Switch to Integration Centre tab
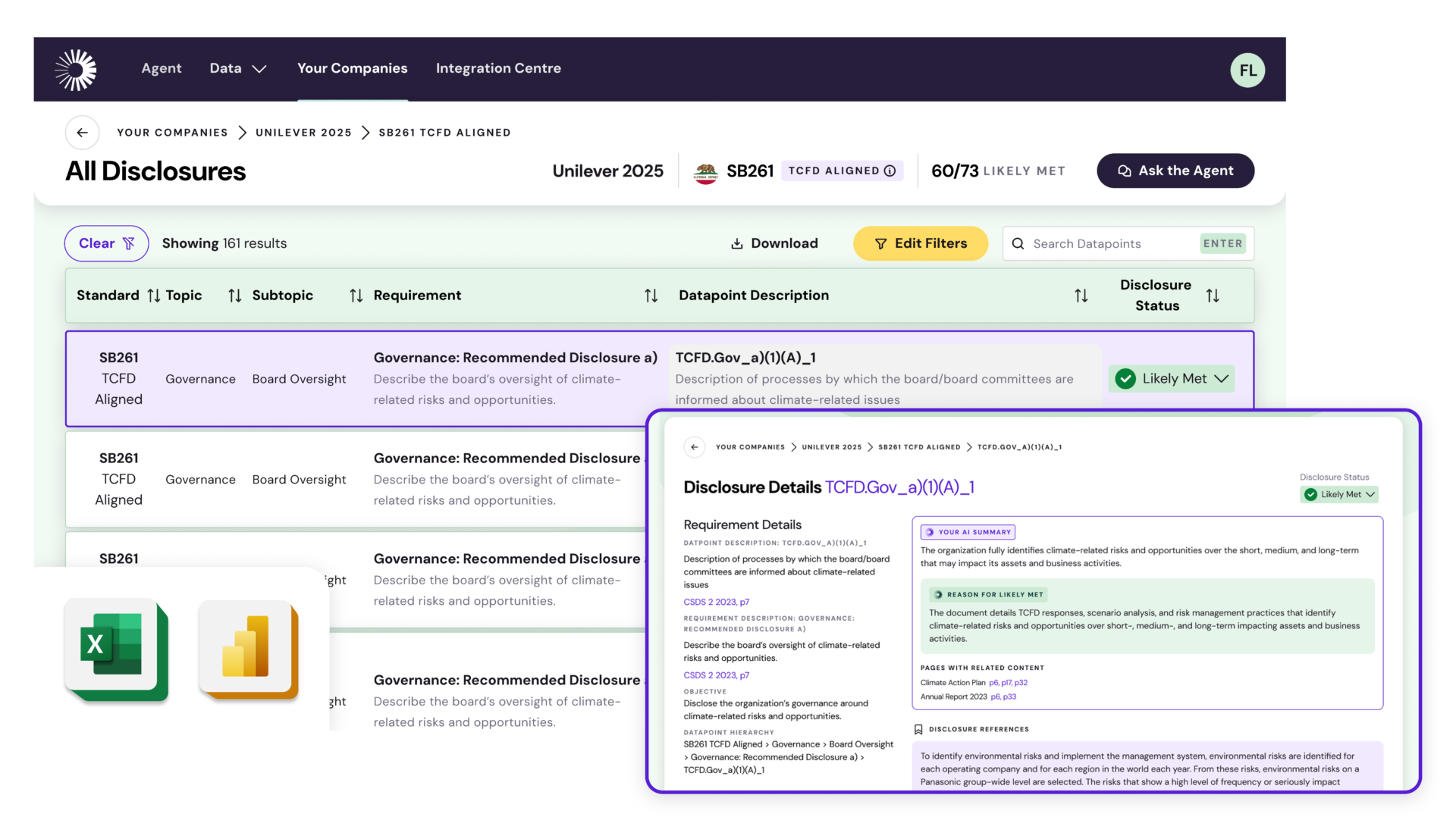This screenshot has width=1456, height=839. click(x=498, y=68)
